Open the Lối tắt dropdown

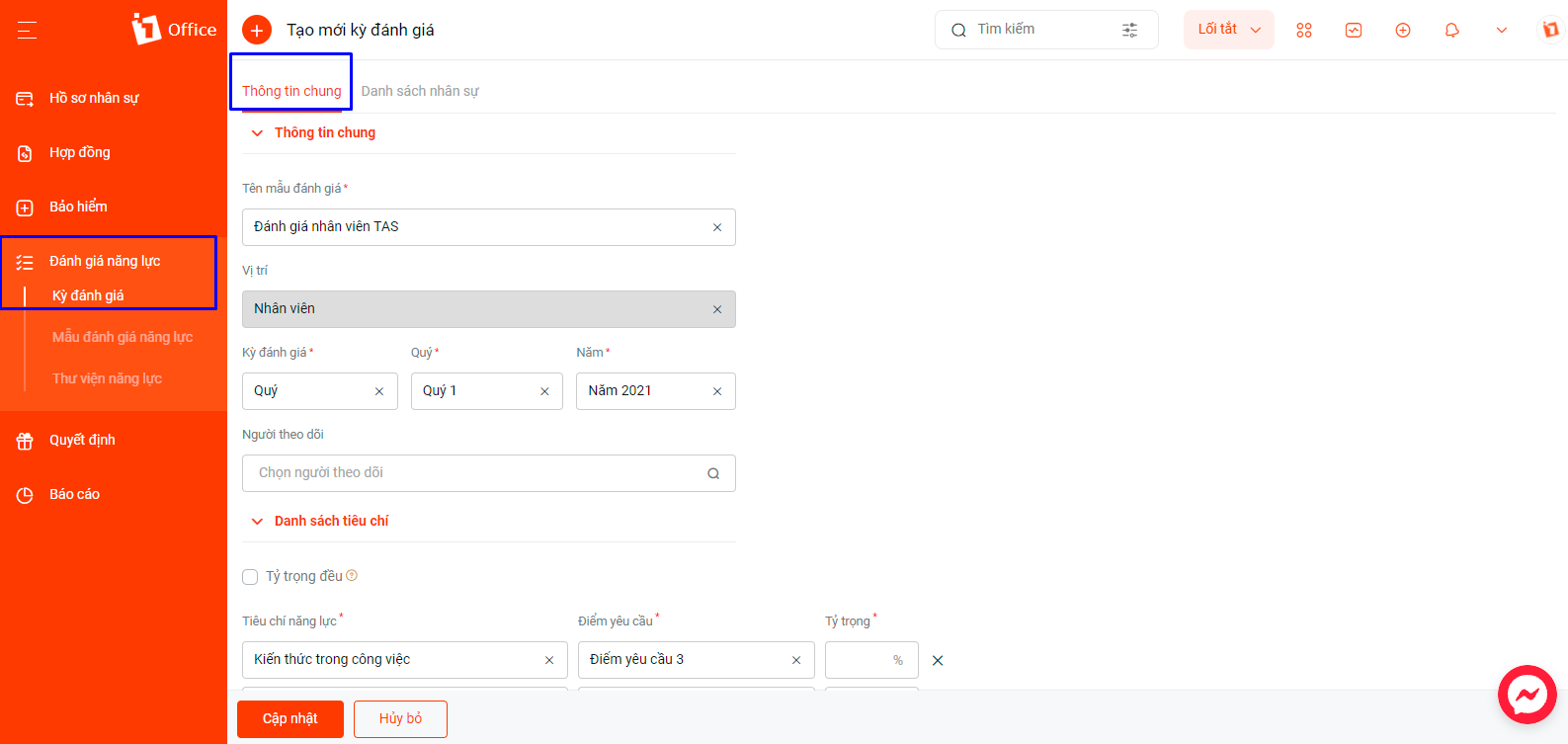(x=1229, y=30)
